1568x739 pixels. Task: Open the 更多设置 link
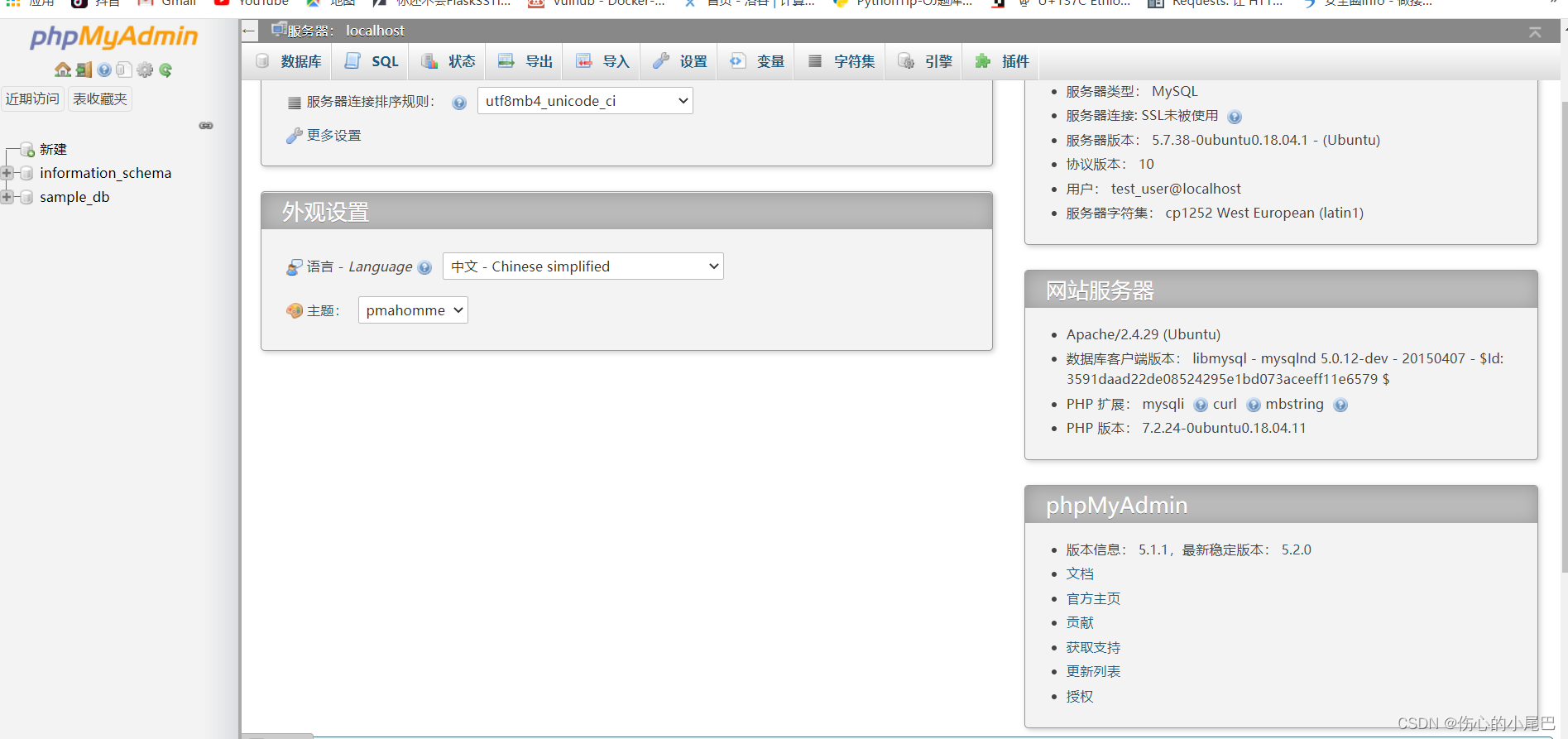[333, 136]
